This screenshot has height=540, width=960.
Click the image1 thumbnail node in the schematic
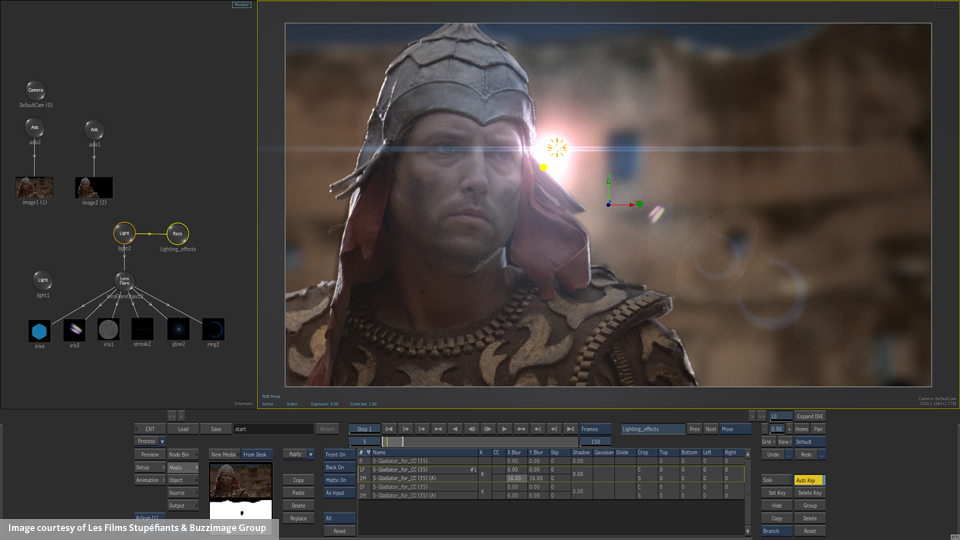tap(34, 187)
